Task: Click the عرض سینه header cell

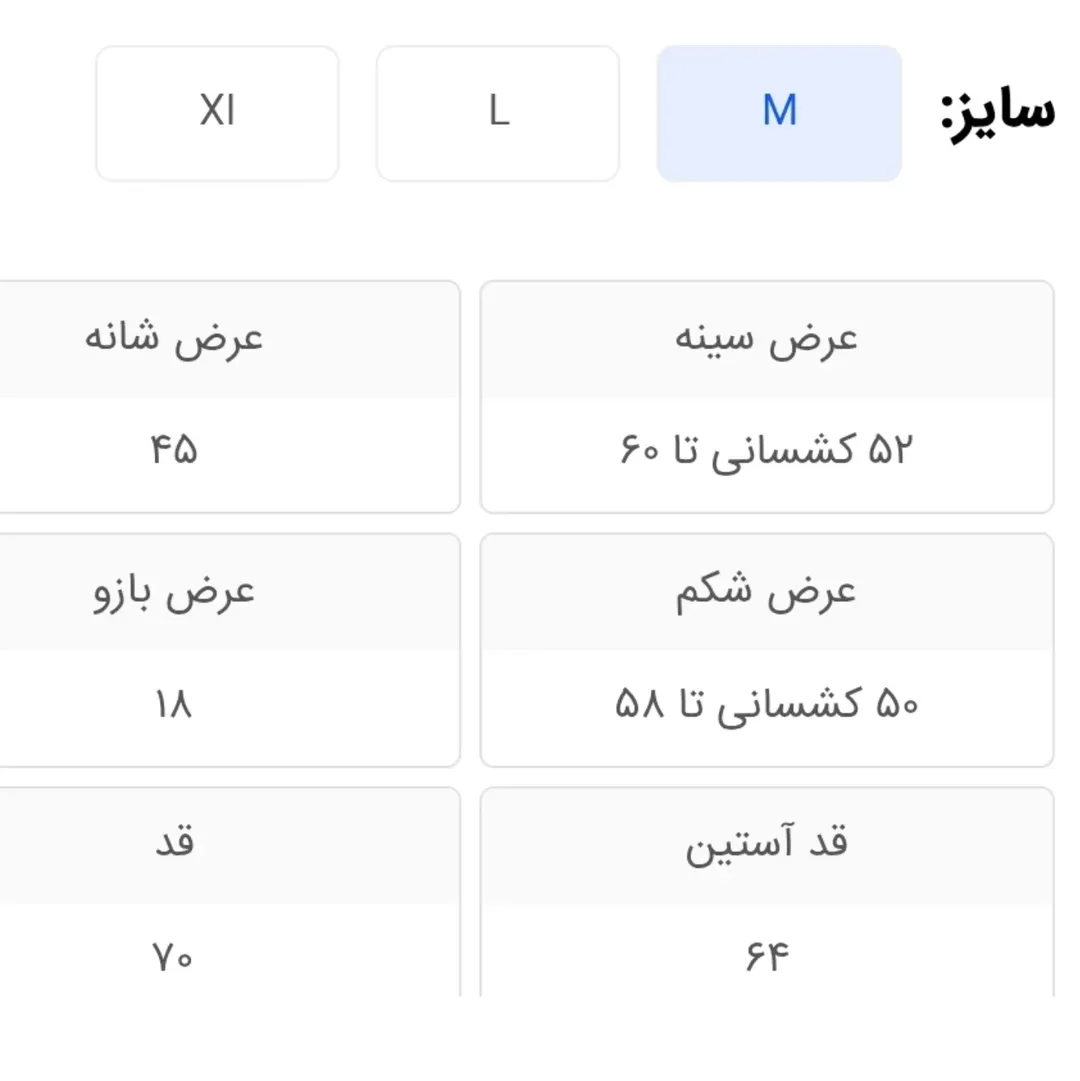Action: (767, 339)
